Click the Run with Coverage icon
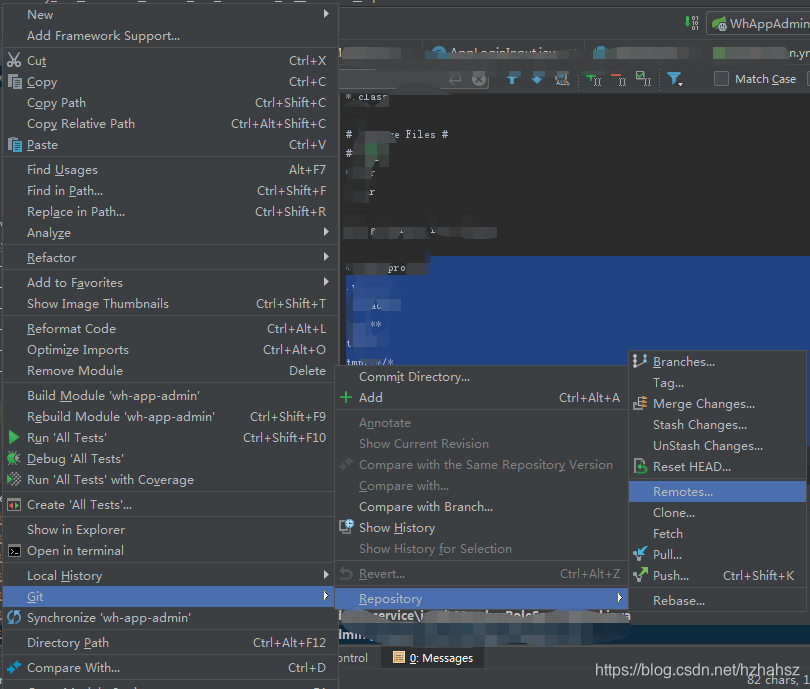 14,479
